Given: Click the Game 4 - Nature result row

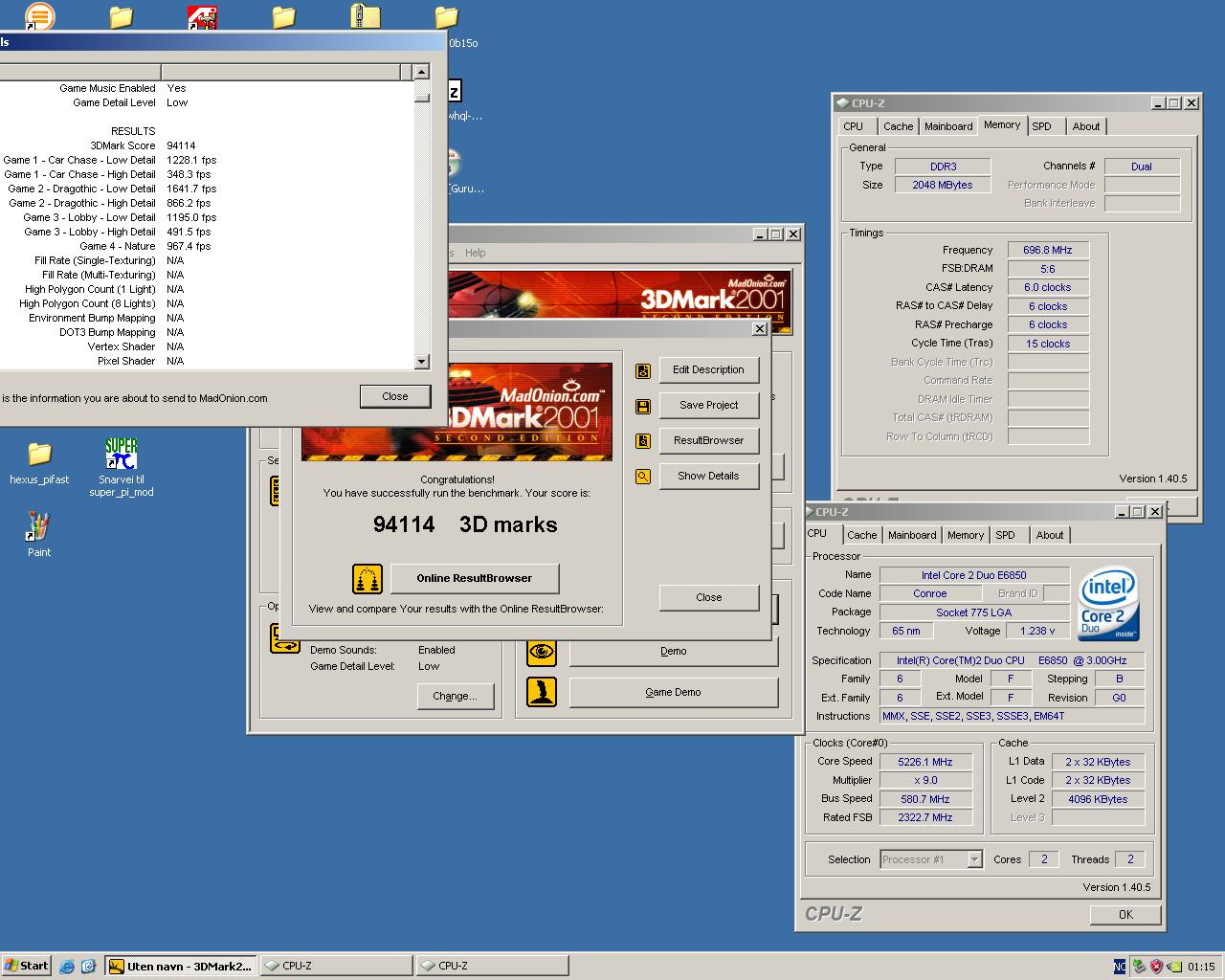Looking at the screenshot, I should [x=206, y=247].
